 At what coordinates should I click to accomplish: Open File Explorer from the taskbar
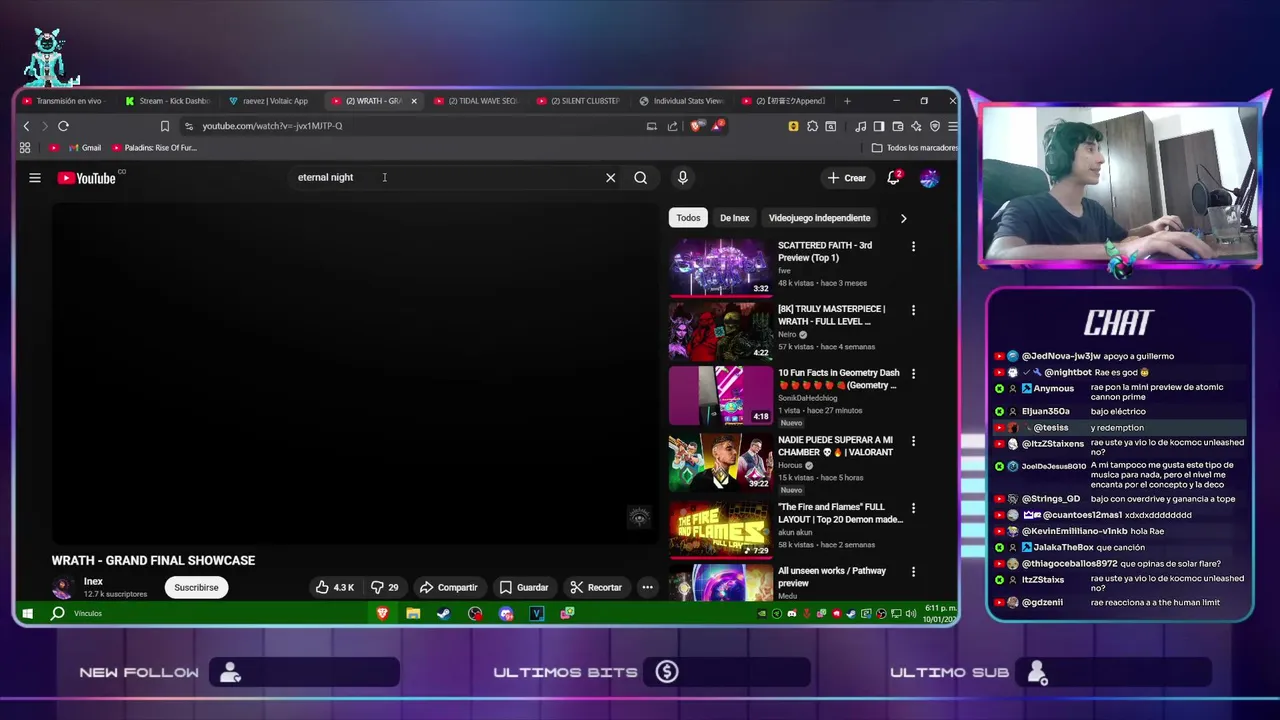413,613
